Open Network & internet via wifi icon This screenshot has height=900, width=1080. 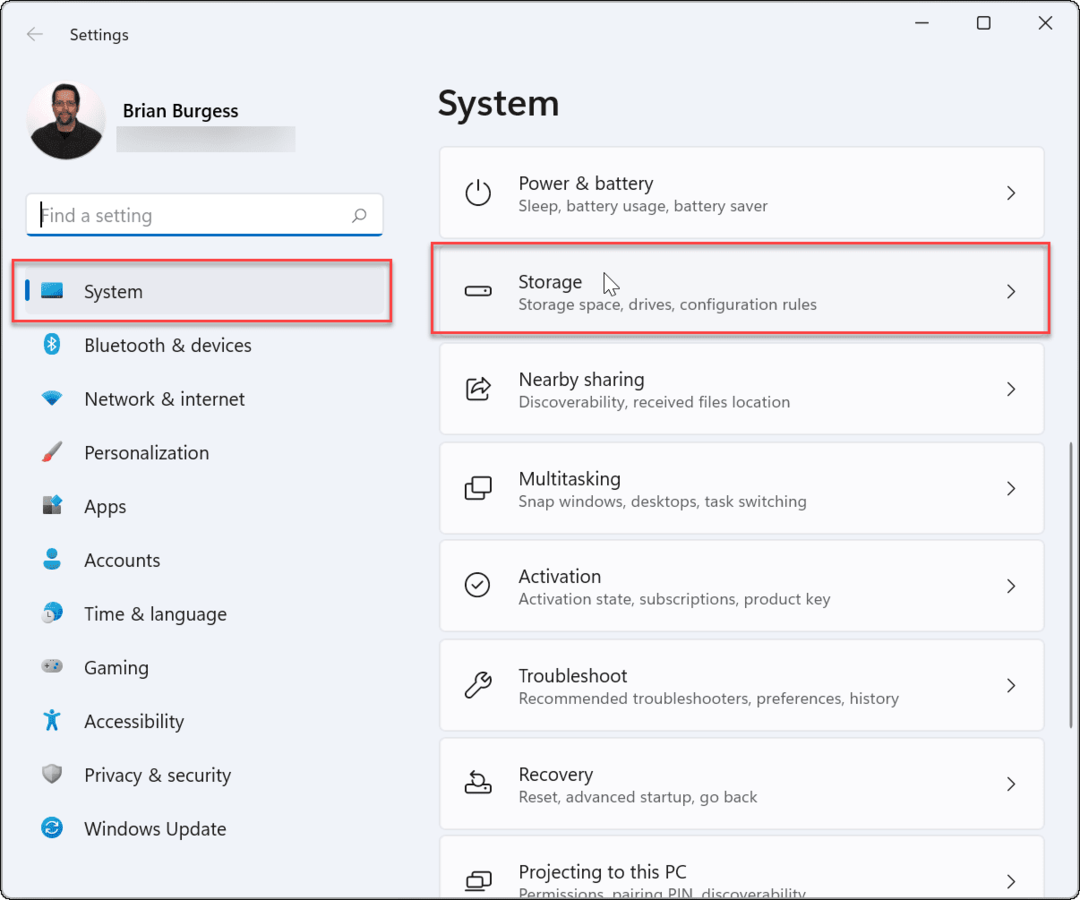[x=52, y=399]
